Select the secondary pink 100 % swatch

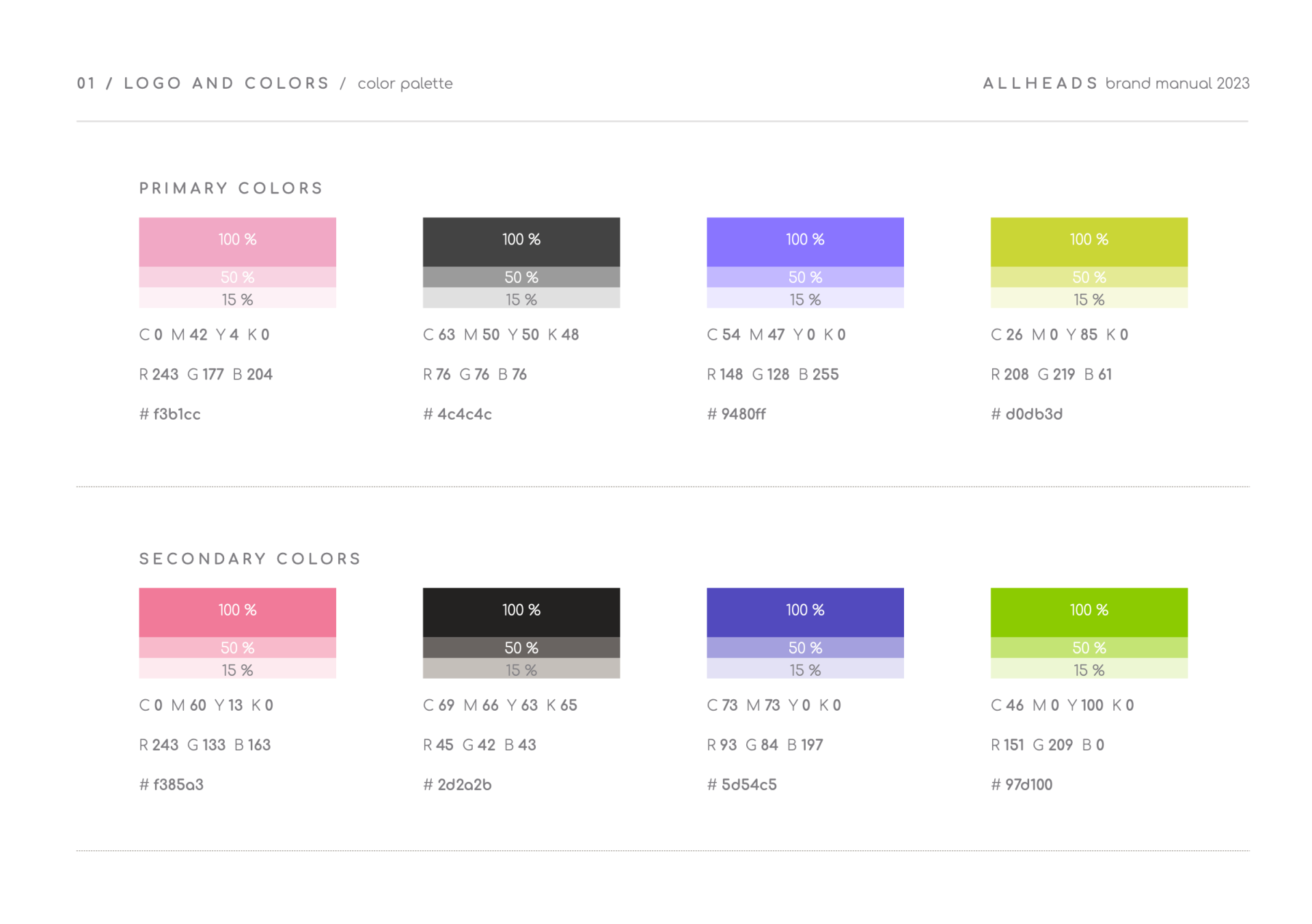237,612
